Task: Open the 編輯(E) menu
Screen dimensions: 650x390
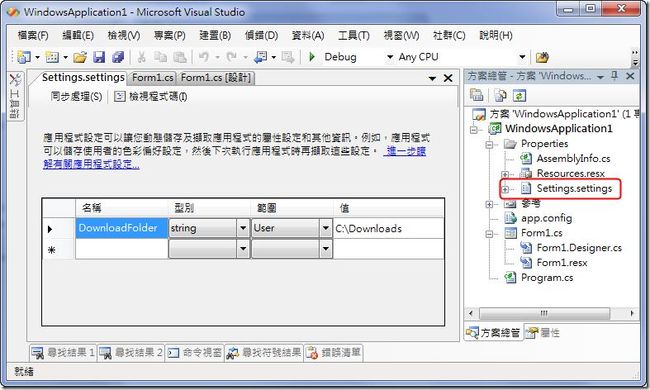Action: tap(78, 36)
